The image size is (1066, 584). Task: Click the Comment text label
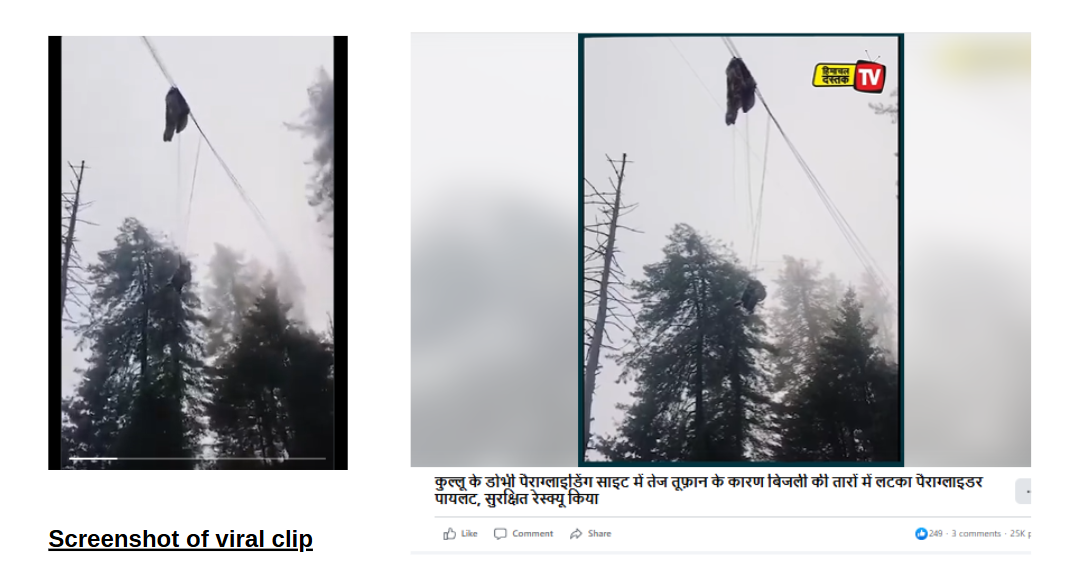(x=532, y=534)
